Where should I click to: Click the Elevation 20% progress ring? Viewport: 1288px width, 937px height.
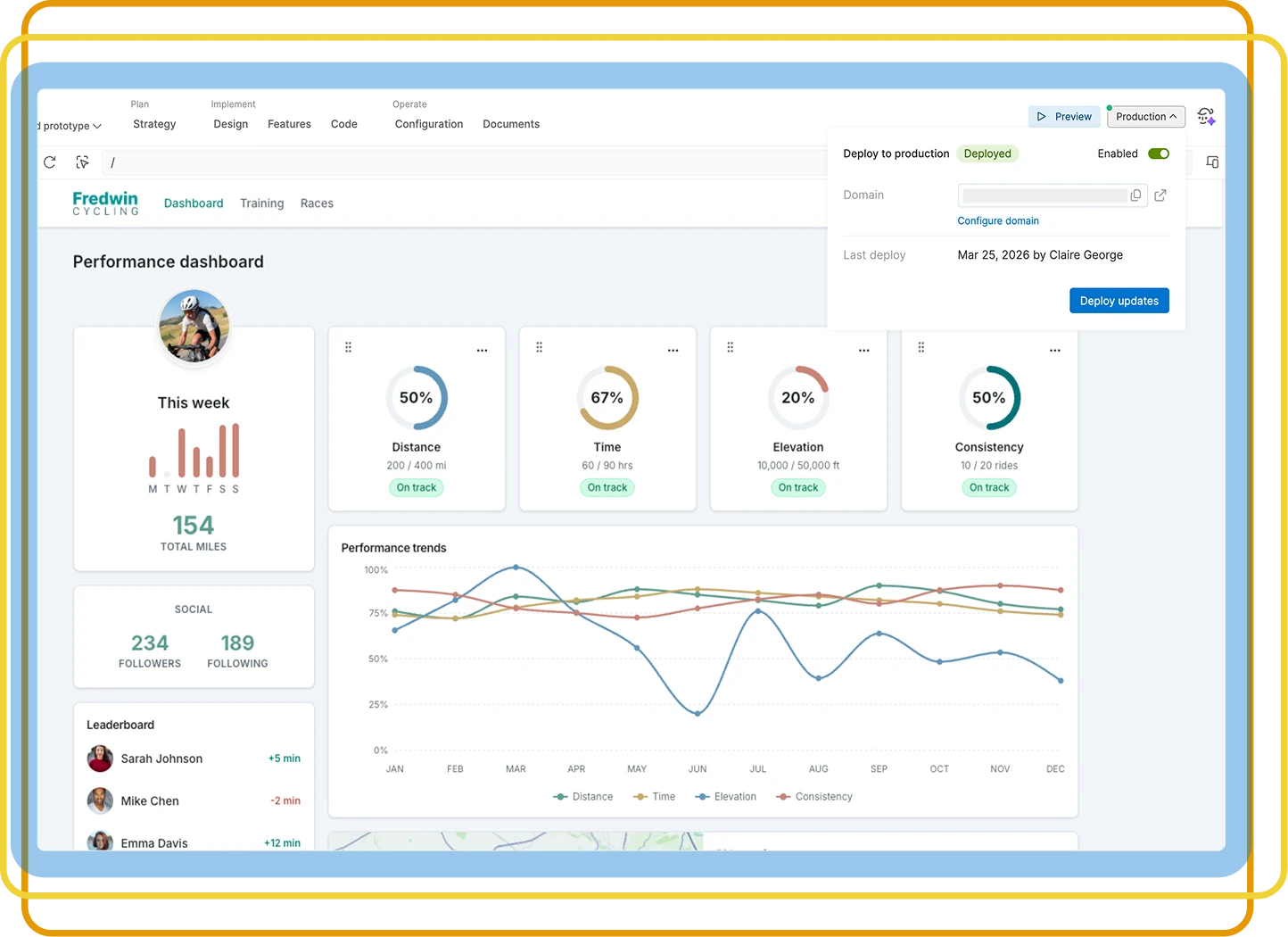point(798,398)
